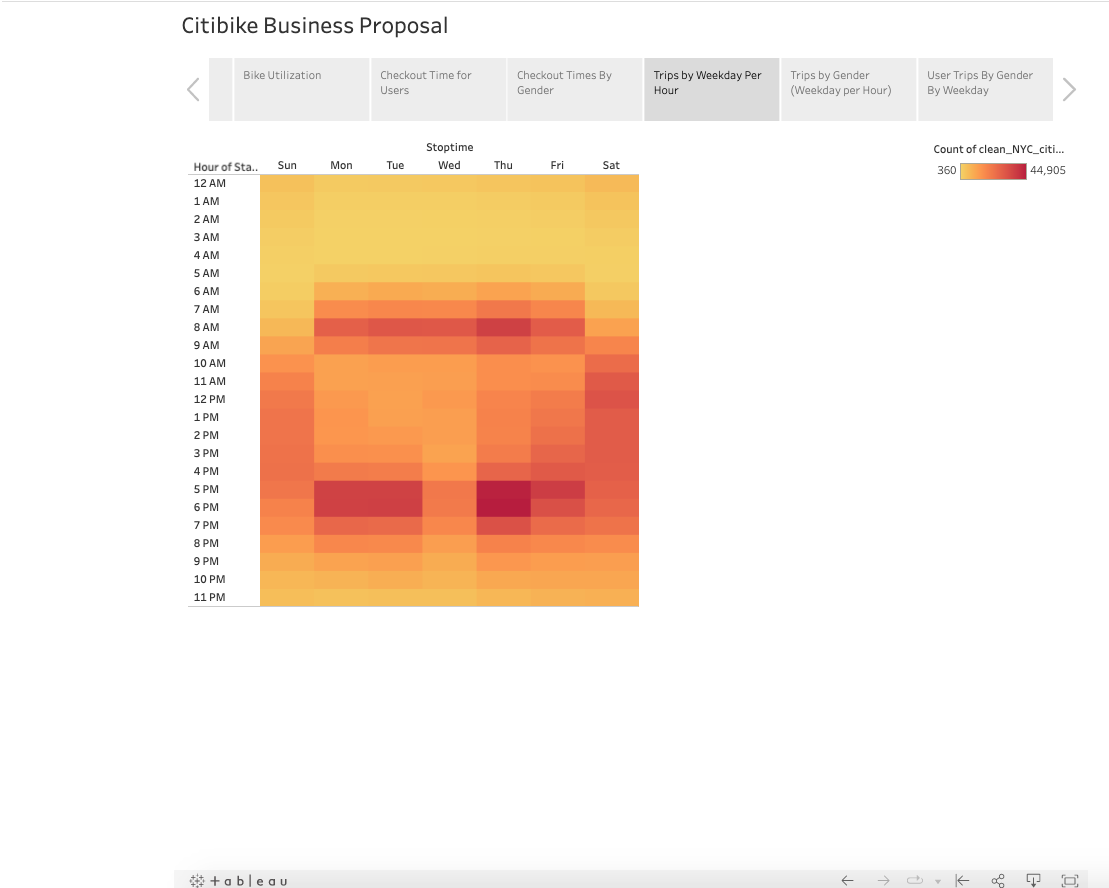Click the Redo arrow in the toolbar
Viewport: 1109px width, 888px height.
coord(884,880)
